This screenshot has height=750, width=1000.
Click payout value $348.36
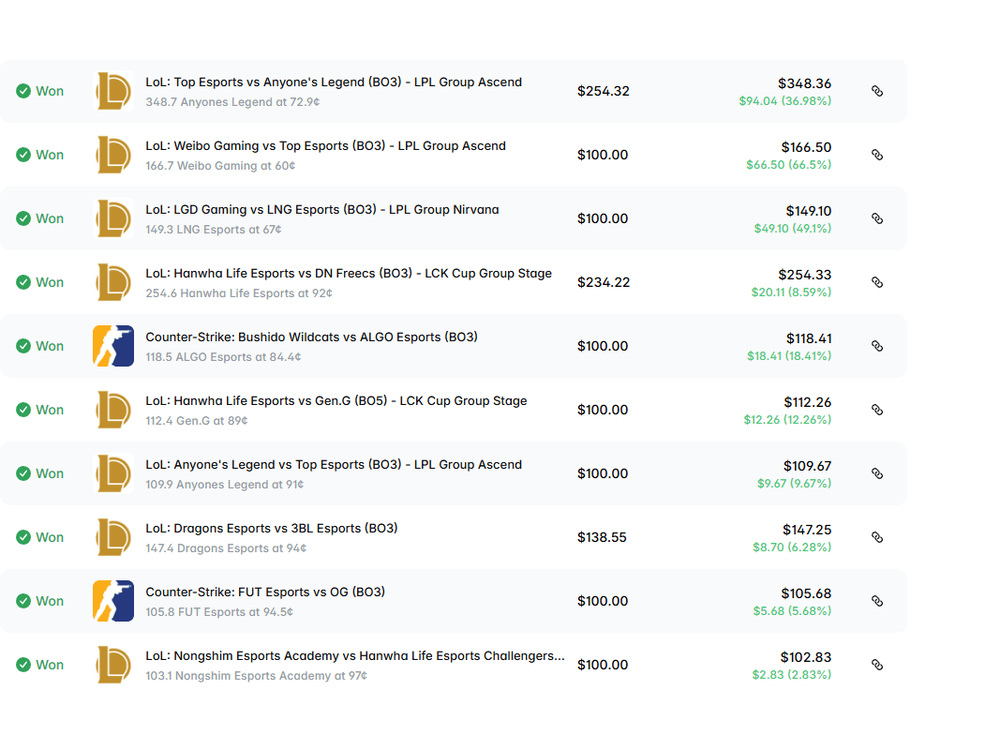(x=804, y=84)
